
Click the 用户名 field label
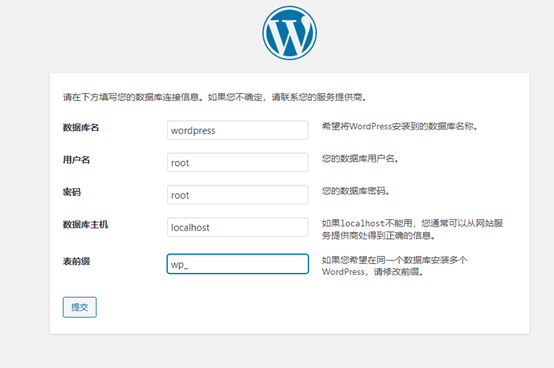click(76, 160)
